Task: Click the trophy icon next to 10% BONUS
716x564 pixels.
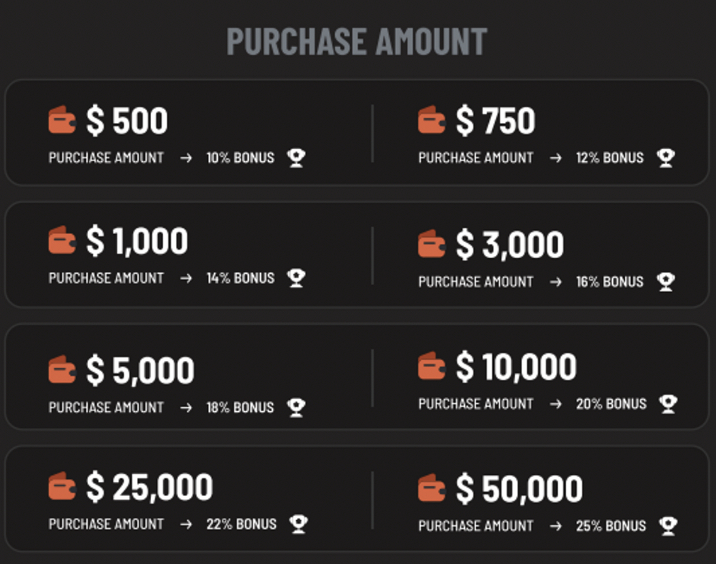Action: (x=296, y=158)
